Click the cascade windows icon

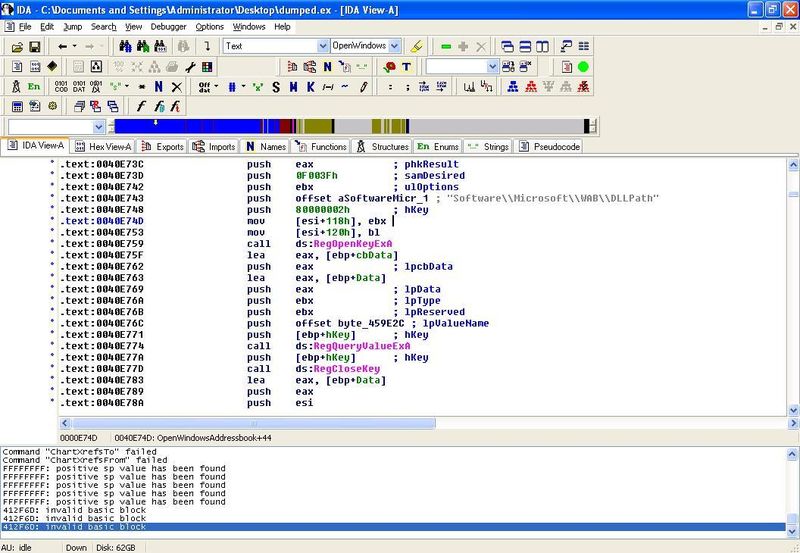pos(508,47)
